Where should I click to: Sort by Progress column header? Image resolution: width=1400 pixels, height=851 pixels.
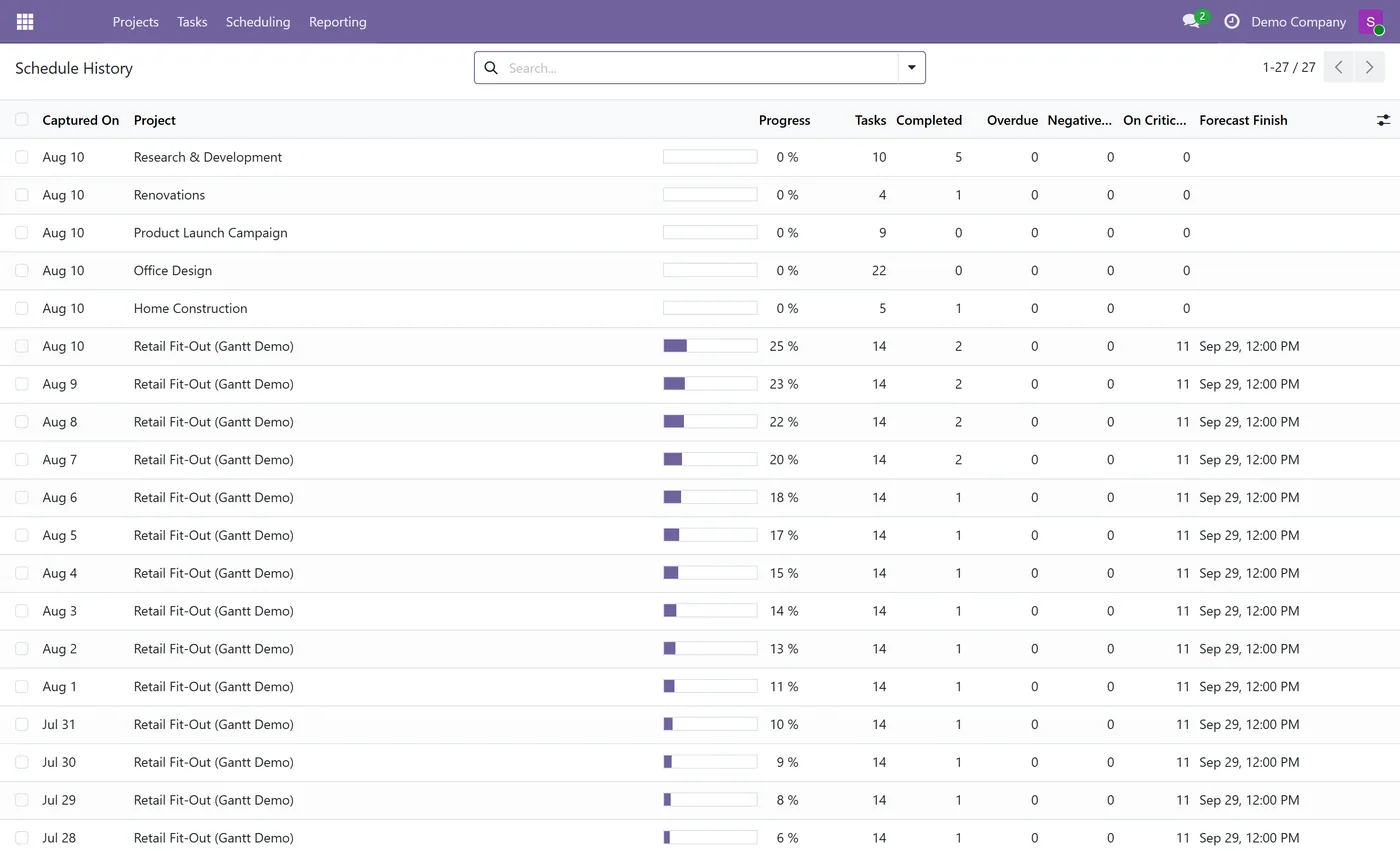point(784,120)
